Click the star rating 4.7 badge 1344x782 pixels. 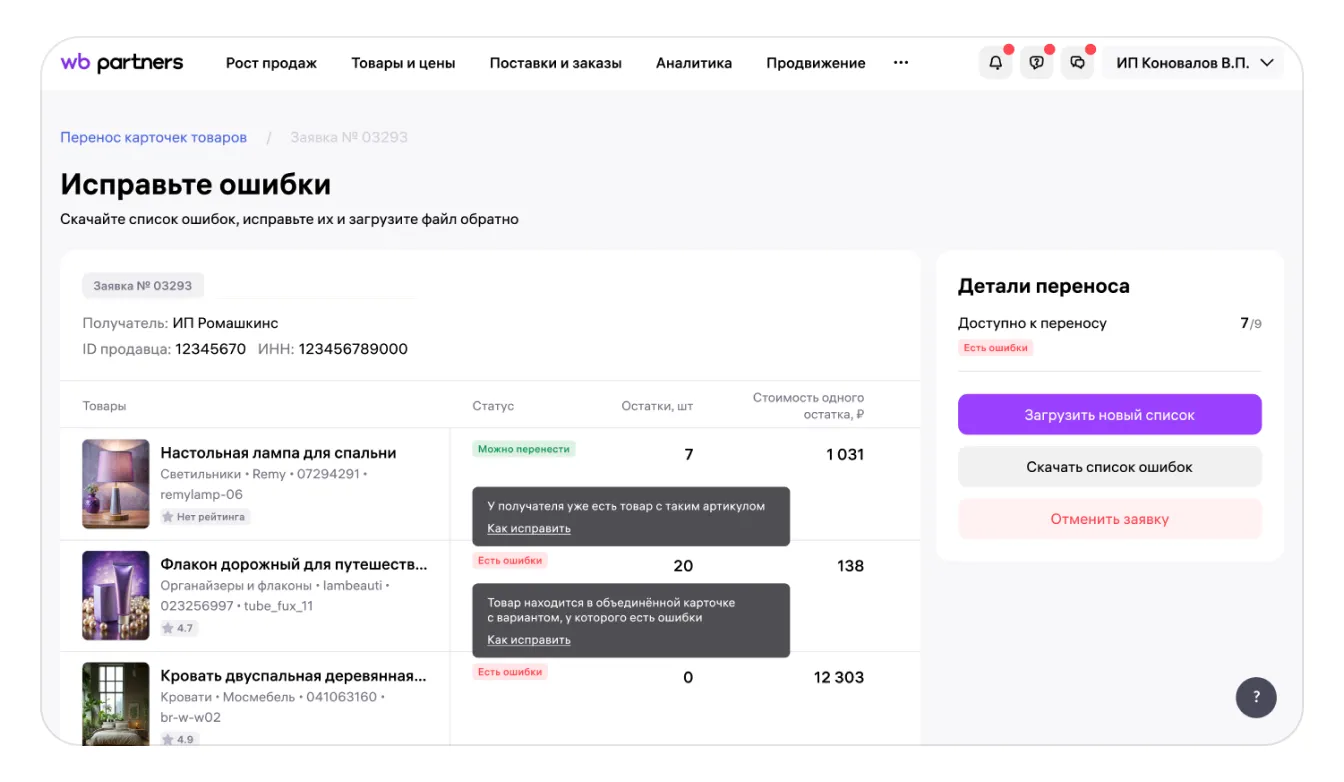click(179, 628)
